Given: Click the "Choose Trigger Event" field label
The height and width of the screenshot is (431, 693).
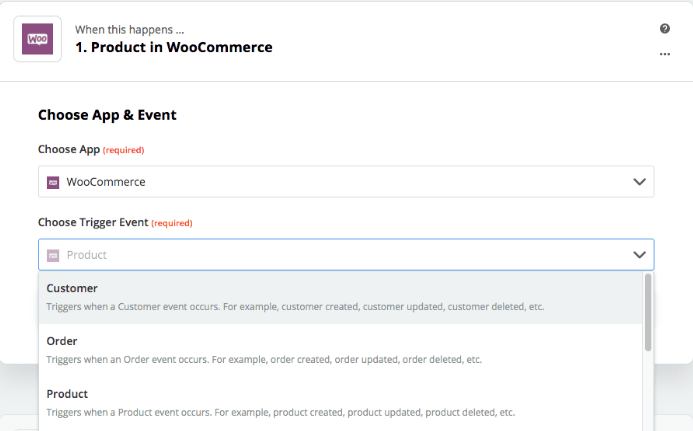Looking at the screenshot, I should point(91,222).
